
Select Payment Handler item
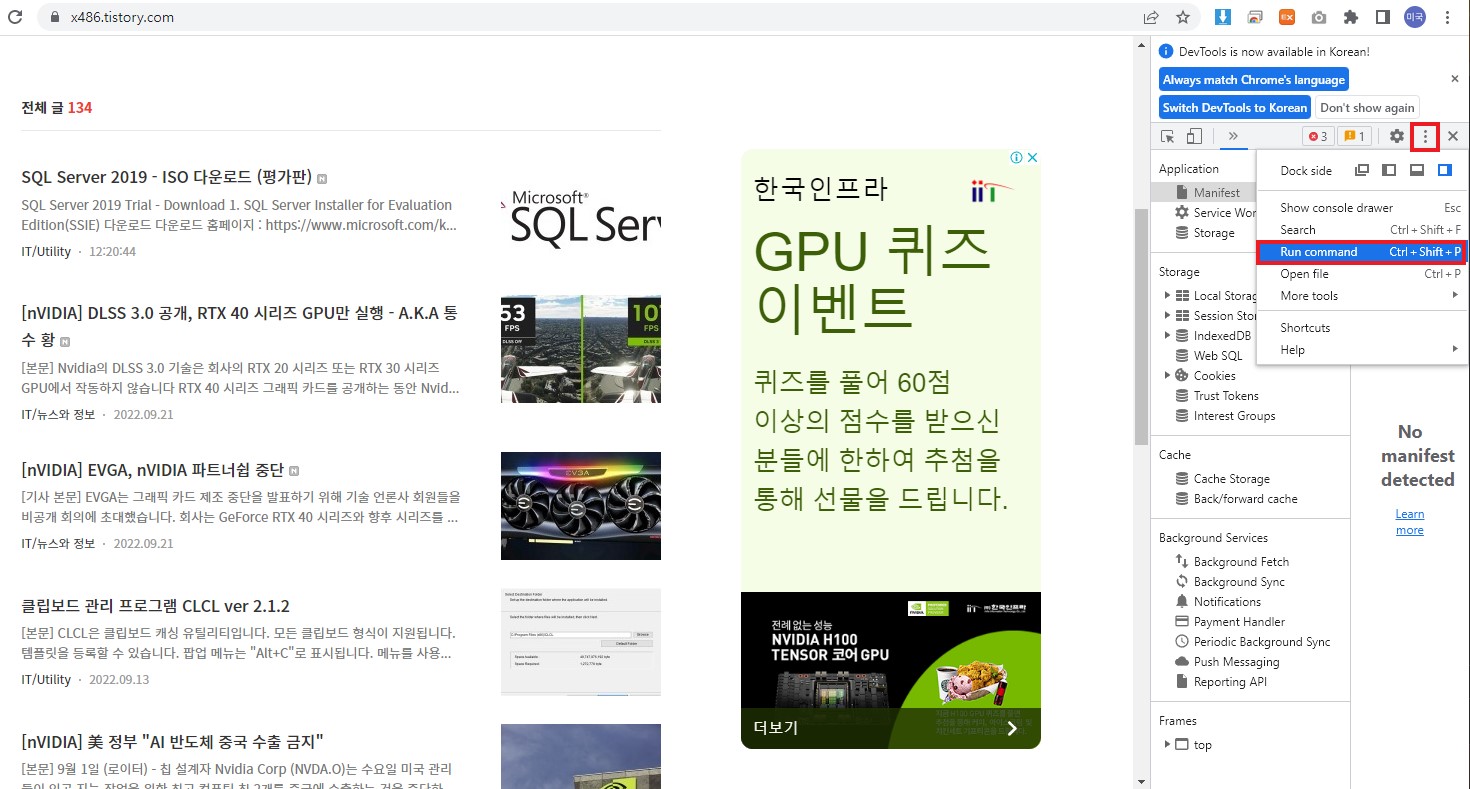tap(1239, 622)
